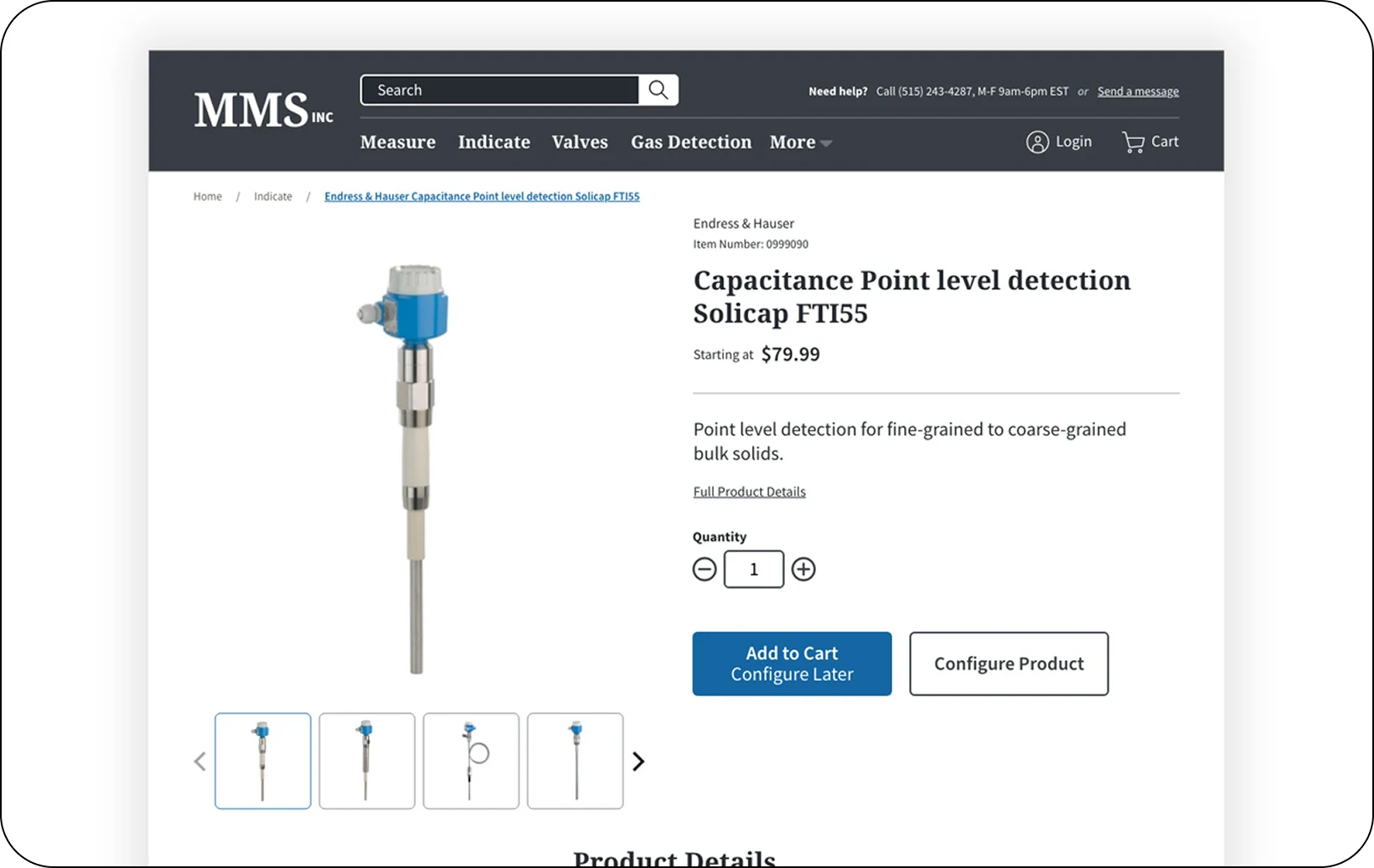Go to Indicate breadcrumb
The height and width of the screenshot is (868, 1374).
point(273,196)
